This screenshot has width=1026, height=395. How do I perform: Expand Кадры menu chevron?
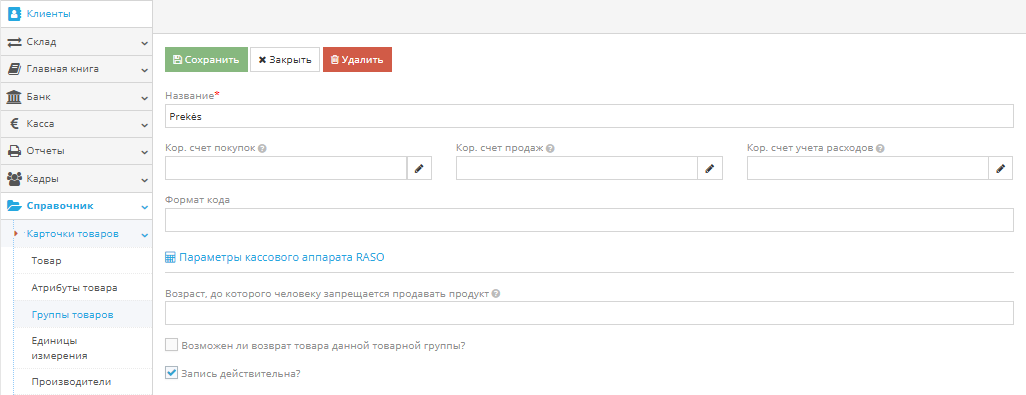pyautogui.click(x=145, y=179)
